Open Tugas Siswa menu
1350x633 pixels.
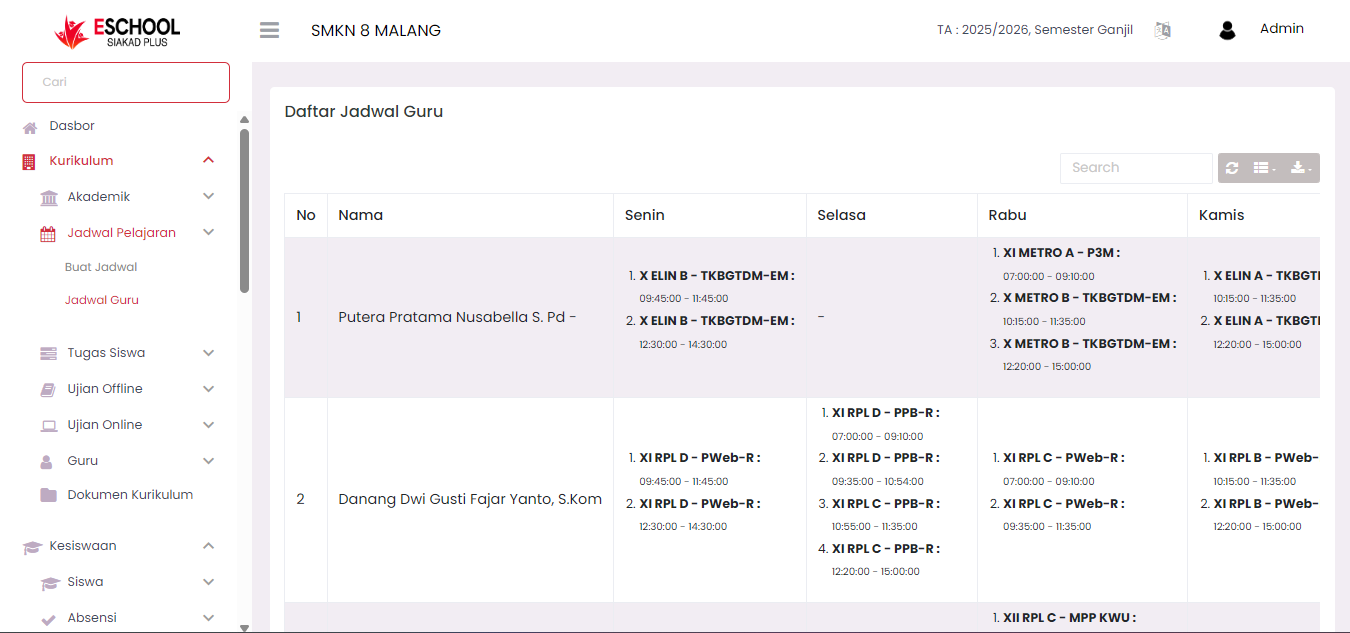point(106,353)
